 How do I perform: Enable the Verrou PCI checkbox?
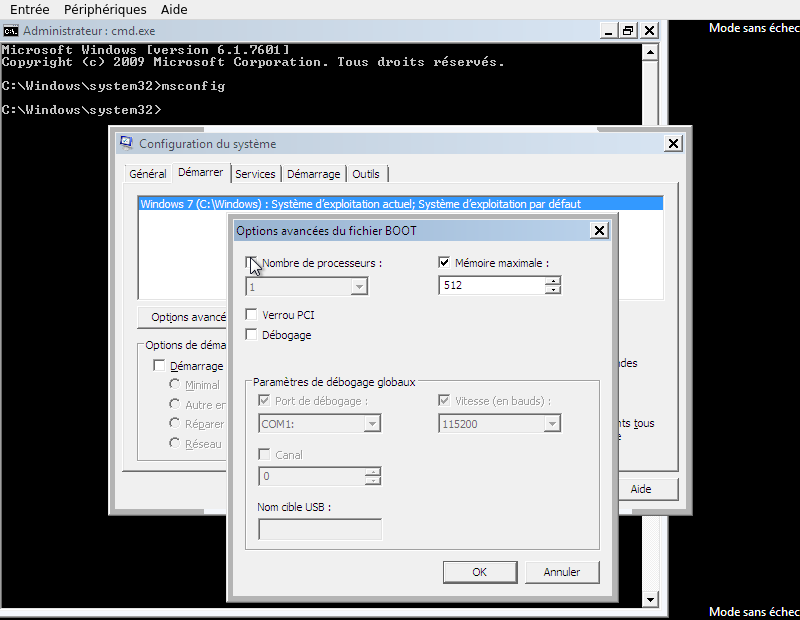[251, 314]
